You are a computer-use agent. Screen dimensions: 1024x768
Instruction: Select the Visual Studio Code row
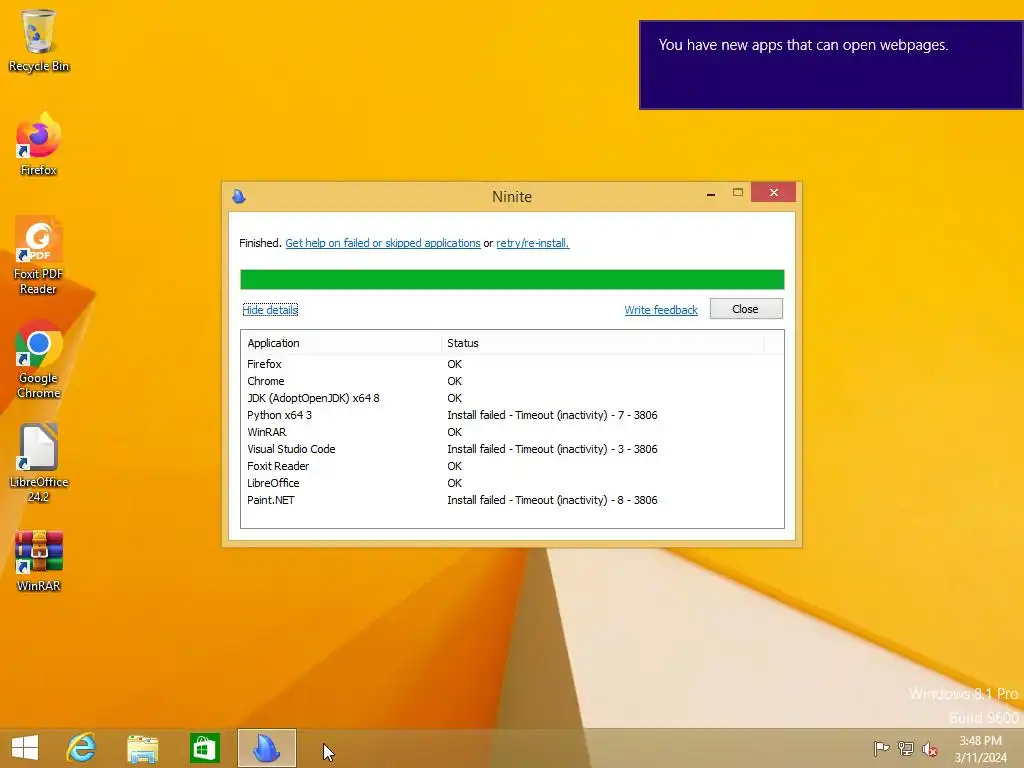(512, 449)
